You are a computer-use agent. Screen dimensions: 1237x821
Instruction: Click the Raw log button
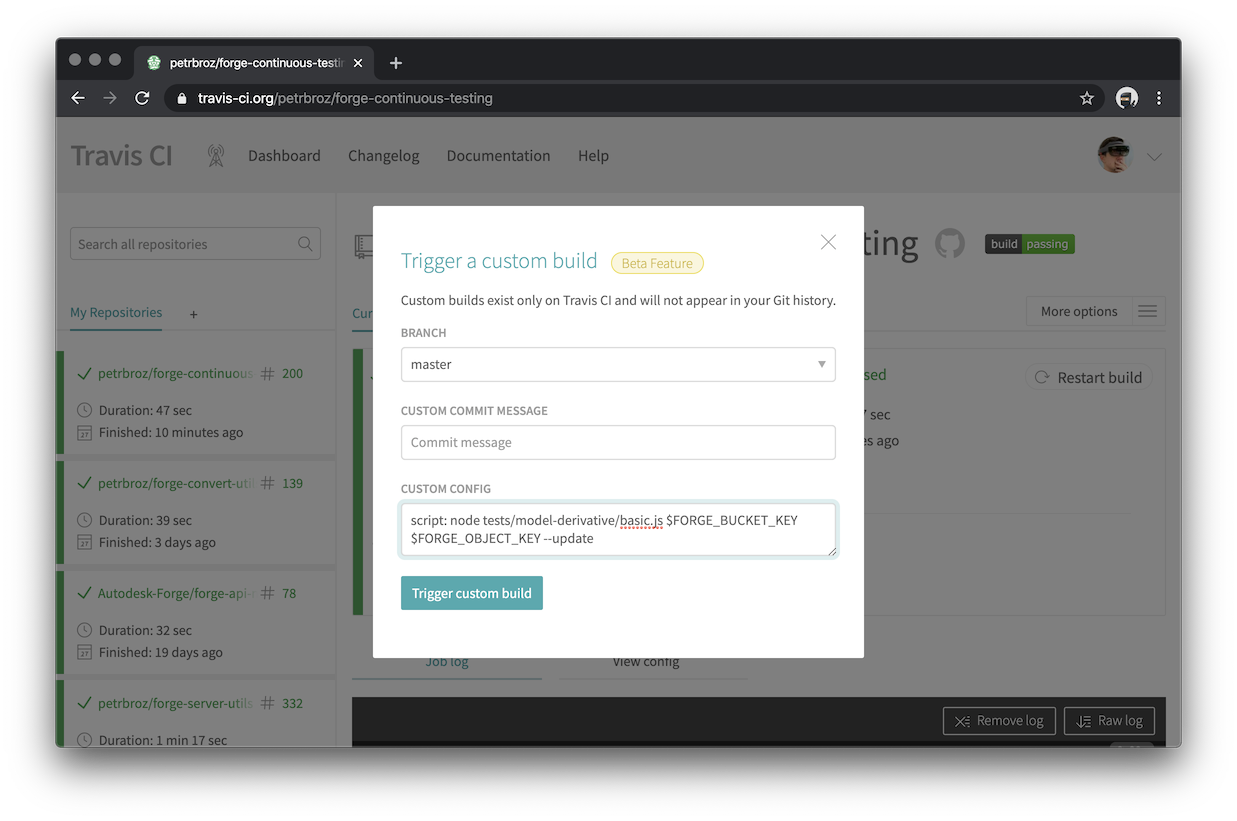pos(1110,720)
